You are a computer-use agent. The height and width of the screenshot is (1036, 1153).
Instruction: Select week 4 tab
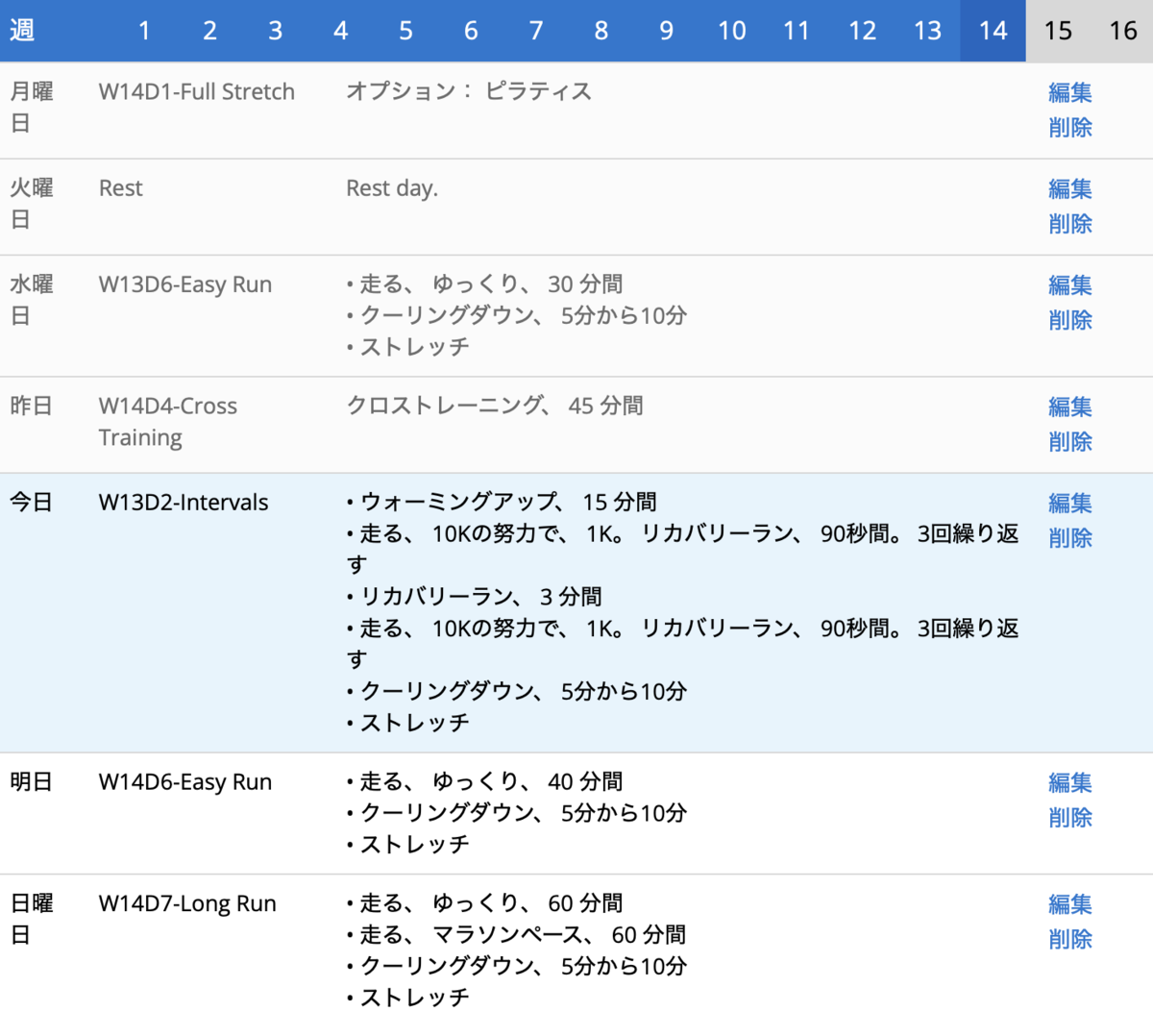tap(340, 31)
